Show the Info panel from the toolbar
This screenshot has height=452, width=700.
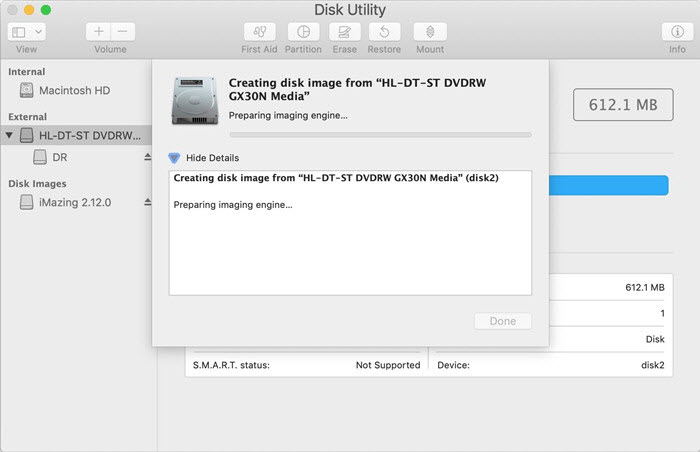(677, 32)
